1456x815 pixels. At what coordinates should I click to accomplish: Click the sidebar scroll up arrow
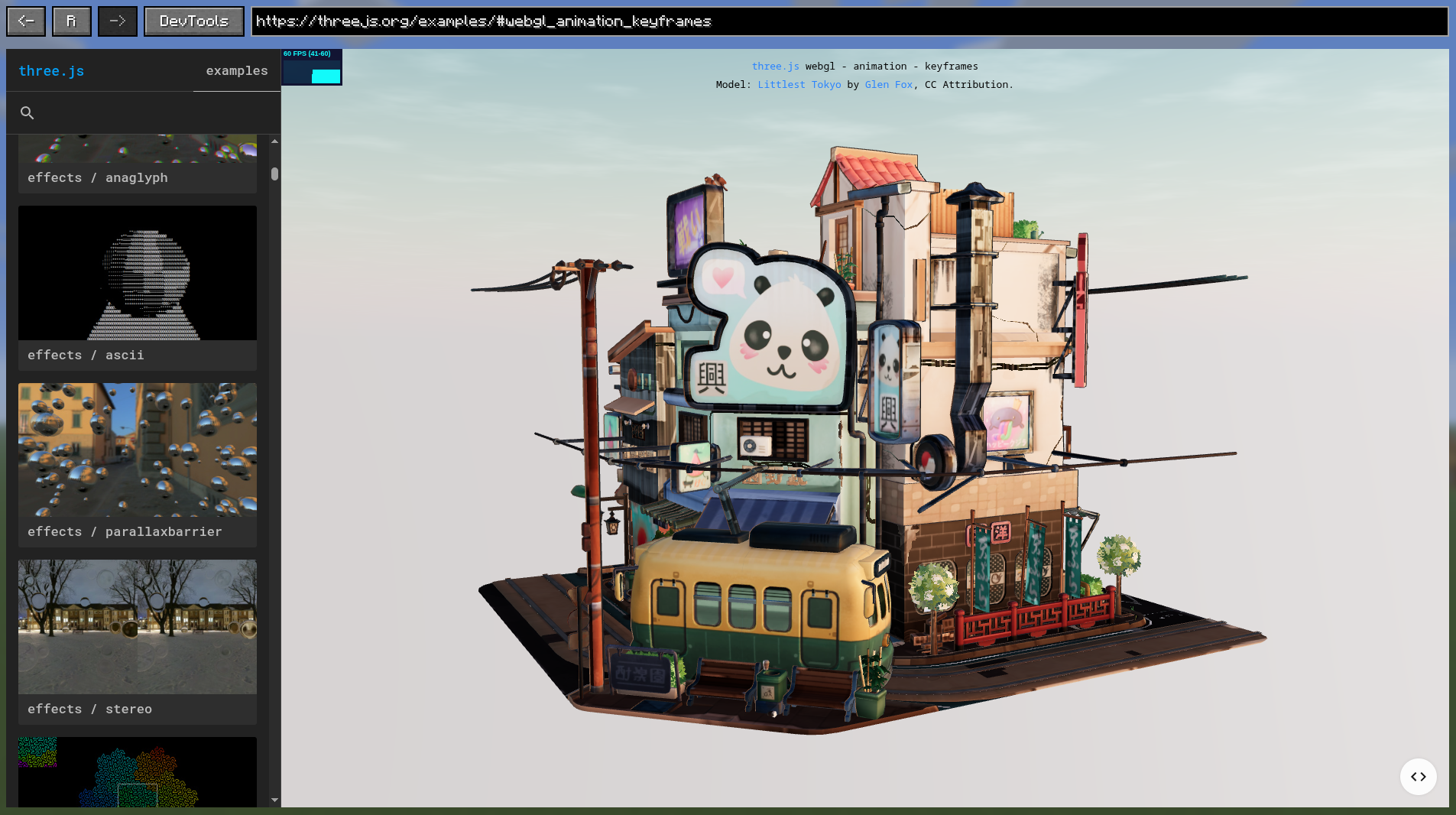click(x=274, y=141)
